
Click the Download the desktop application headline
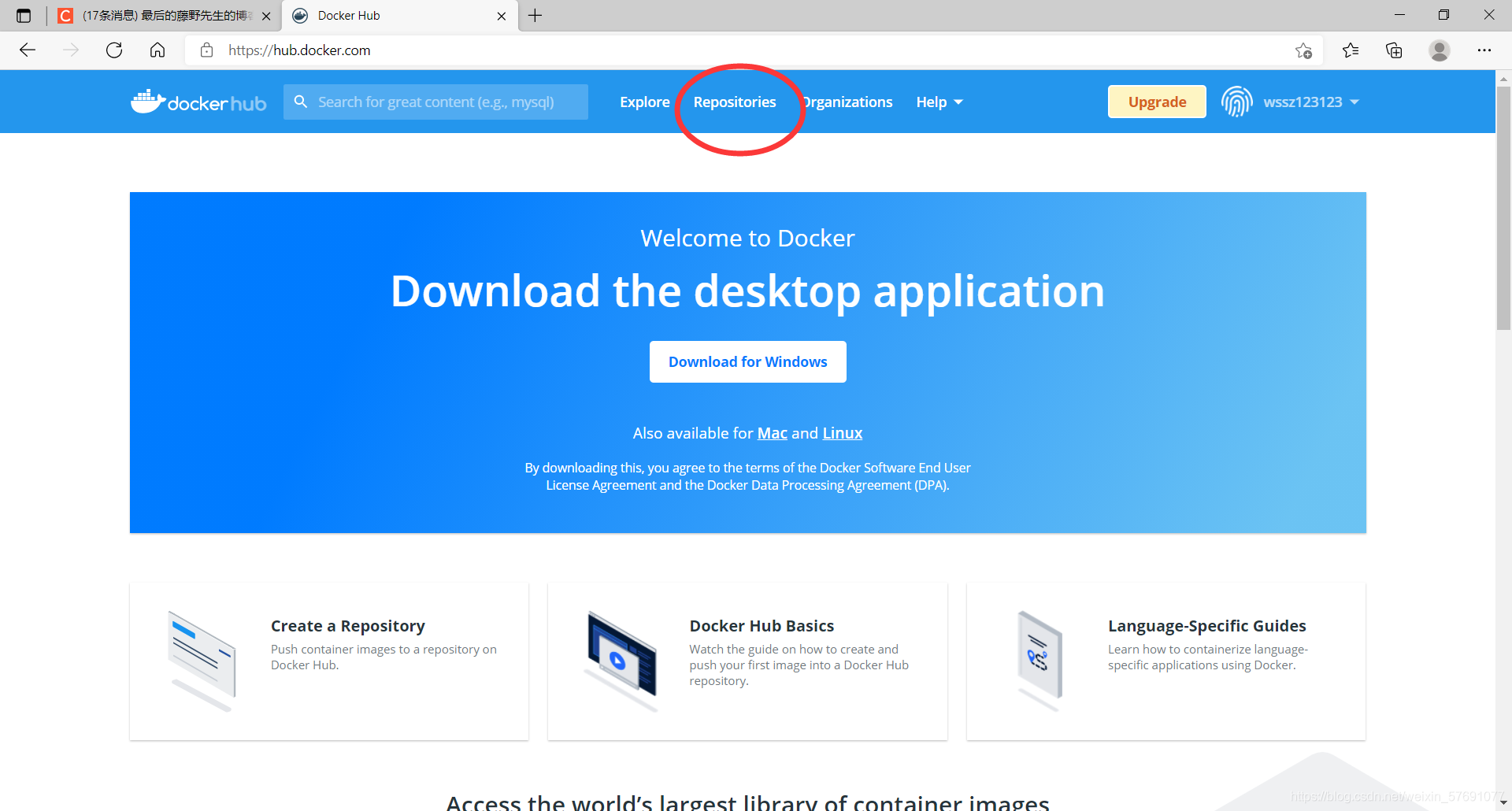pyautogui.click(x=747, y=291)
